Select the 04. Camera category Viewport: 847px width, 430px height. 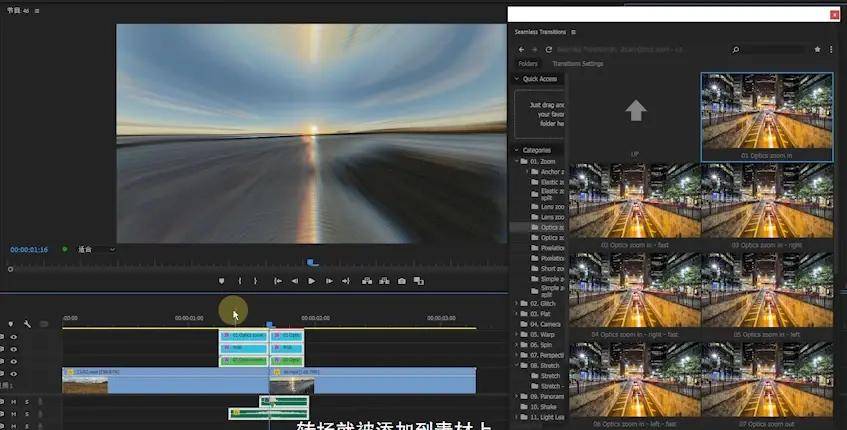(x=541, y=324)
